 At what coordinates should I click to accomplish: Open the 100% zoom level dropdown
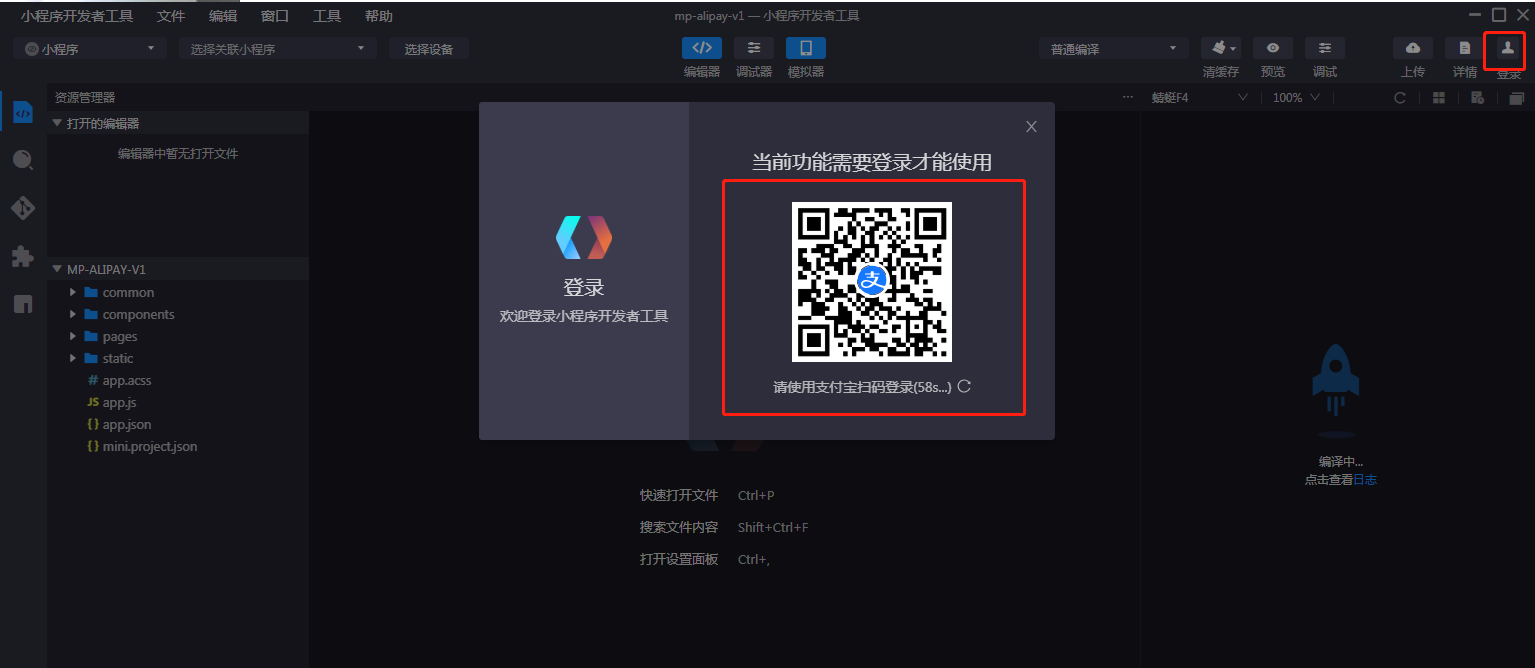pyautogui.click(x=1296, y=98)
